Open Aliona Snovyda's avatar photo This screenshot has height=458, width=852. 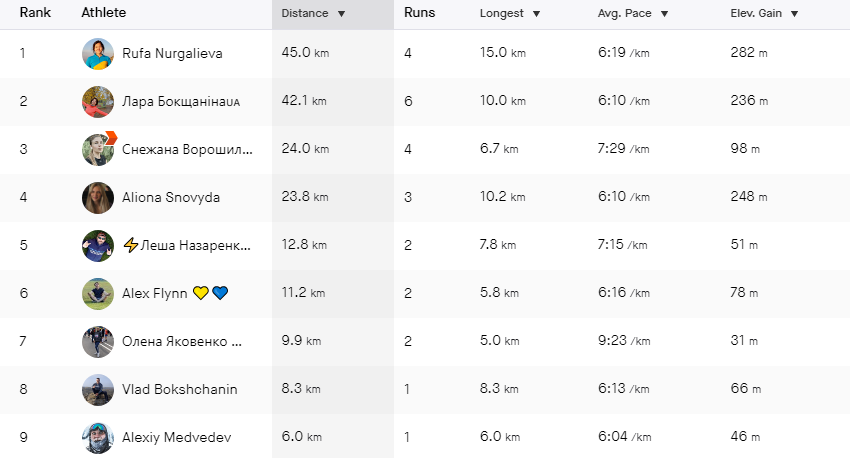click(x=98, y=198)
